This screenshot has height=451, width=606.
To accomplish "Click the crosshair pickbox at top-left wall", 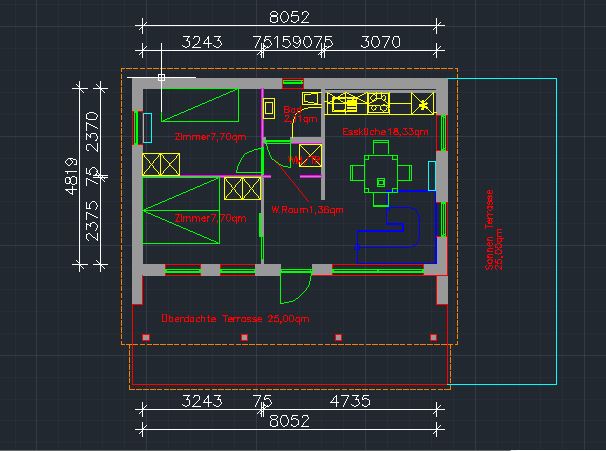I will click(x=162, y=77).
